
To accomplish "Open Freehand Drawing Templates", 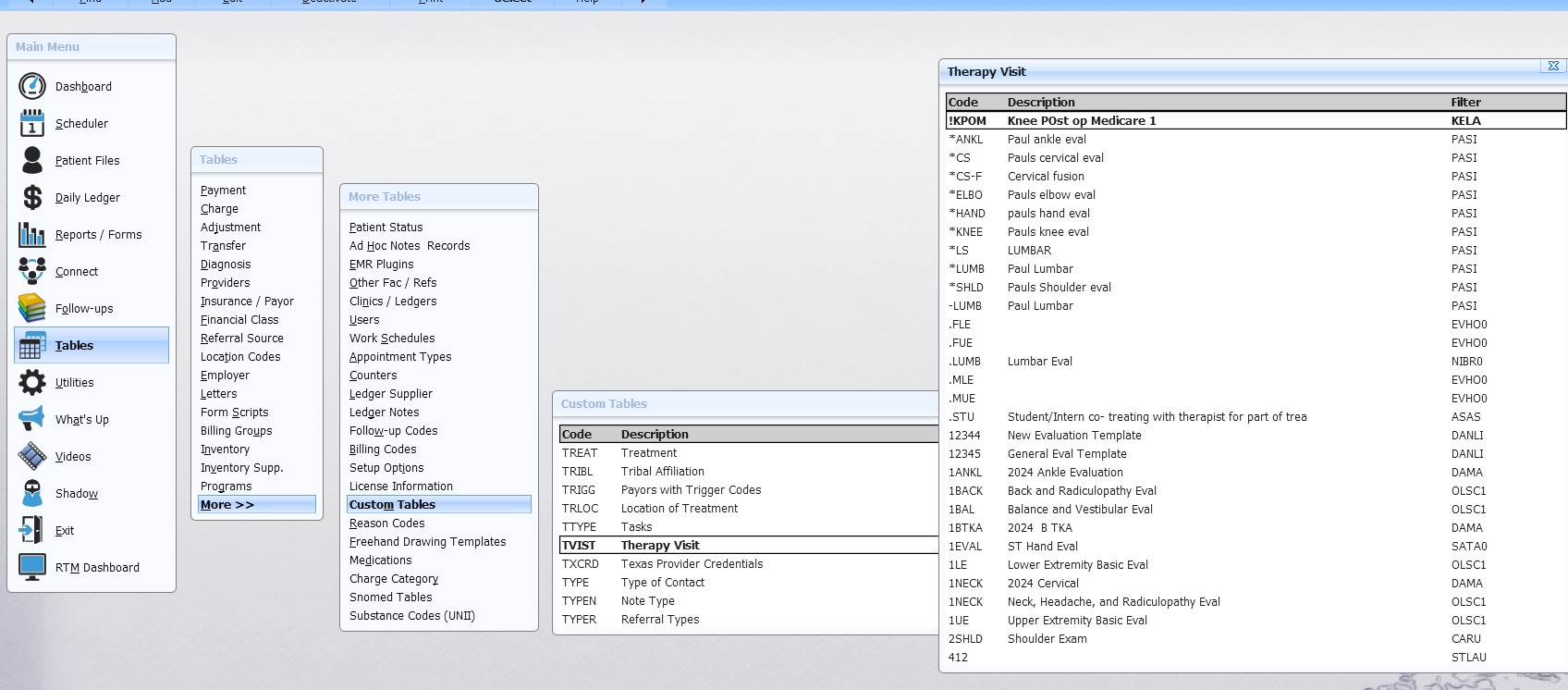I will click(427, 541).
